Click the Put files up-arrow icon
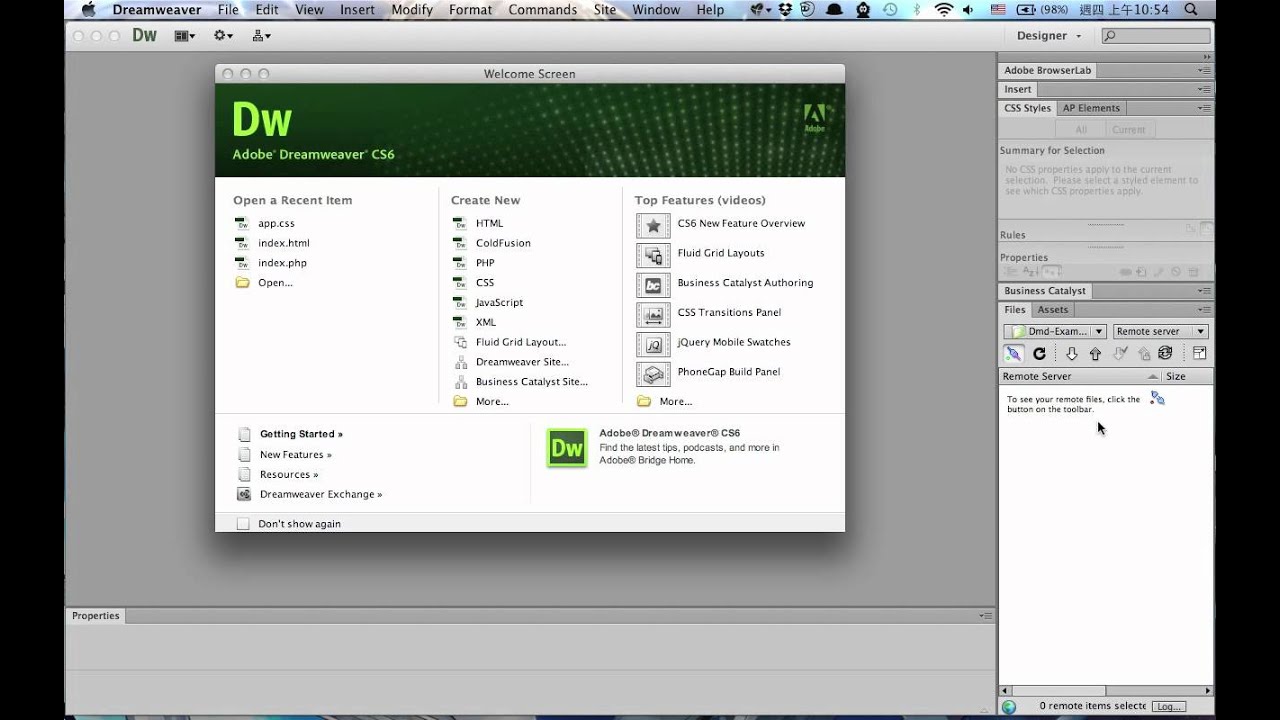1280x720 pixels. pyautogui.click(x=1095, y=354)
